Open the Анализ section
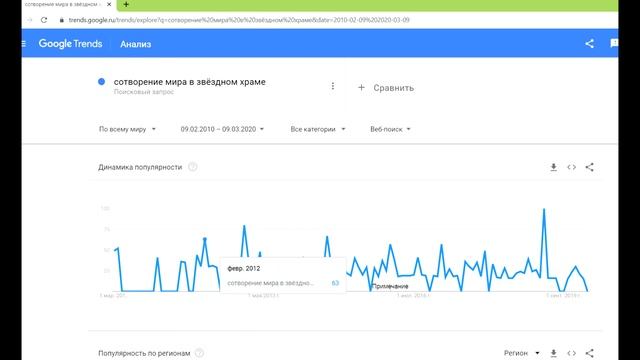Viewport: 640px width, 360px height. pos(136,44)
